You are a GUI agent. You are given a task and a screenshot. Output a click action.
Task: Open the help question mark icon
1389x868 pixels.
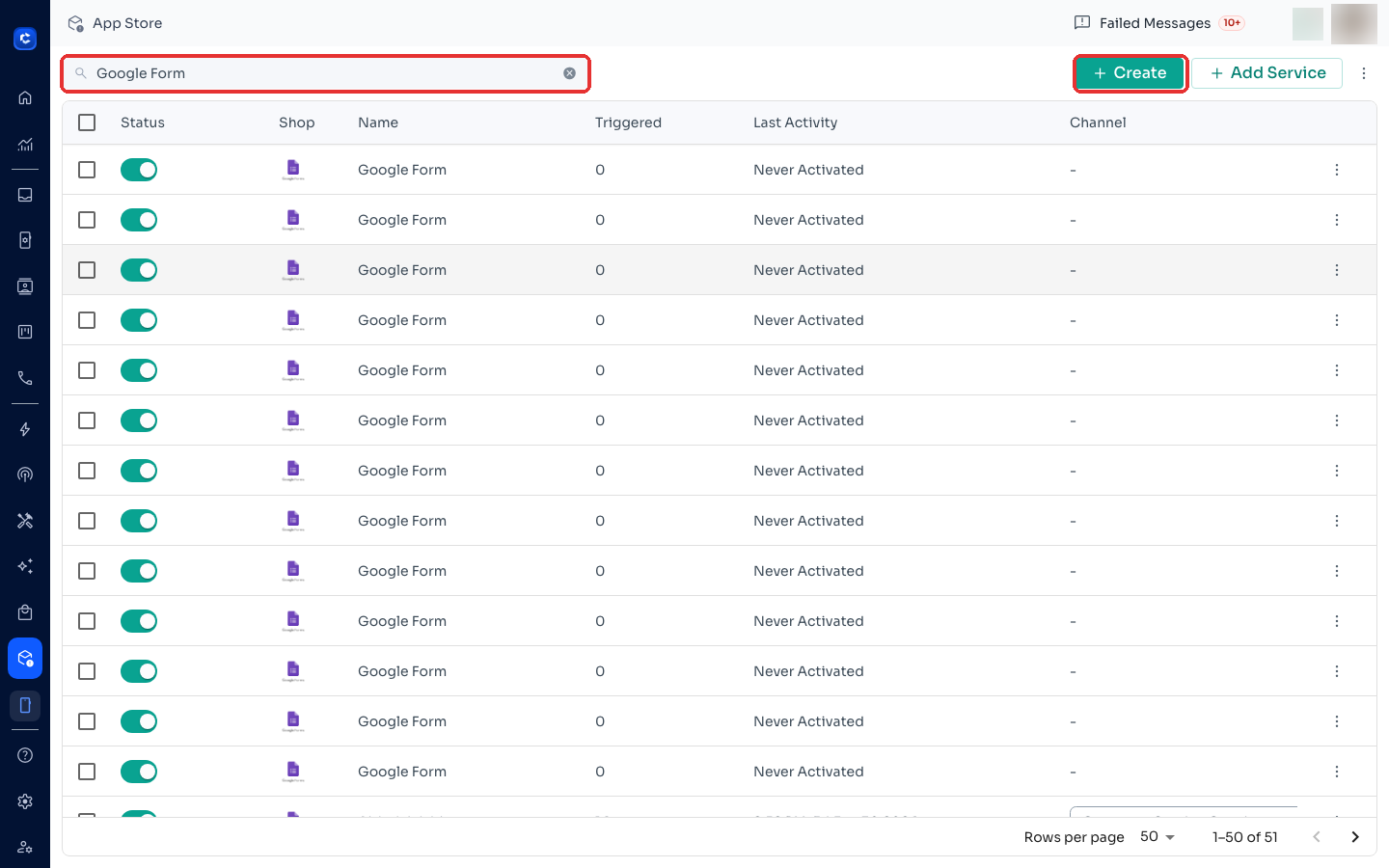25,755
